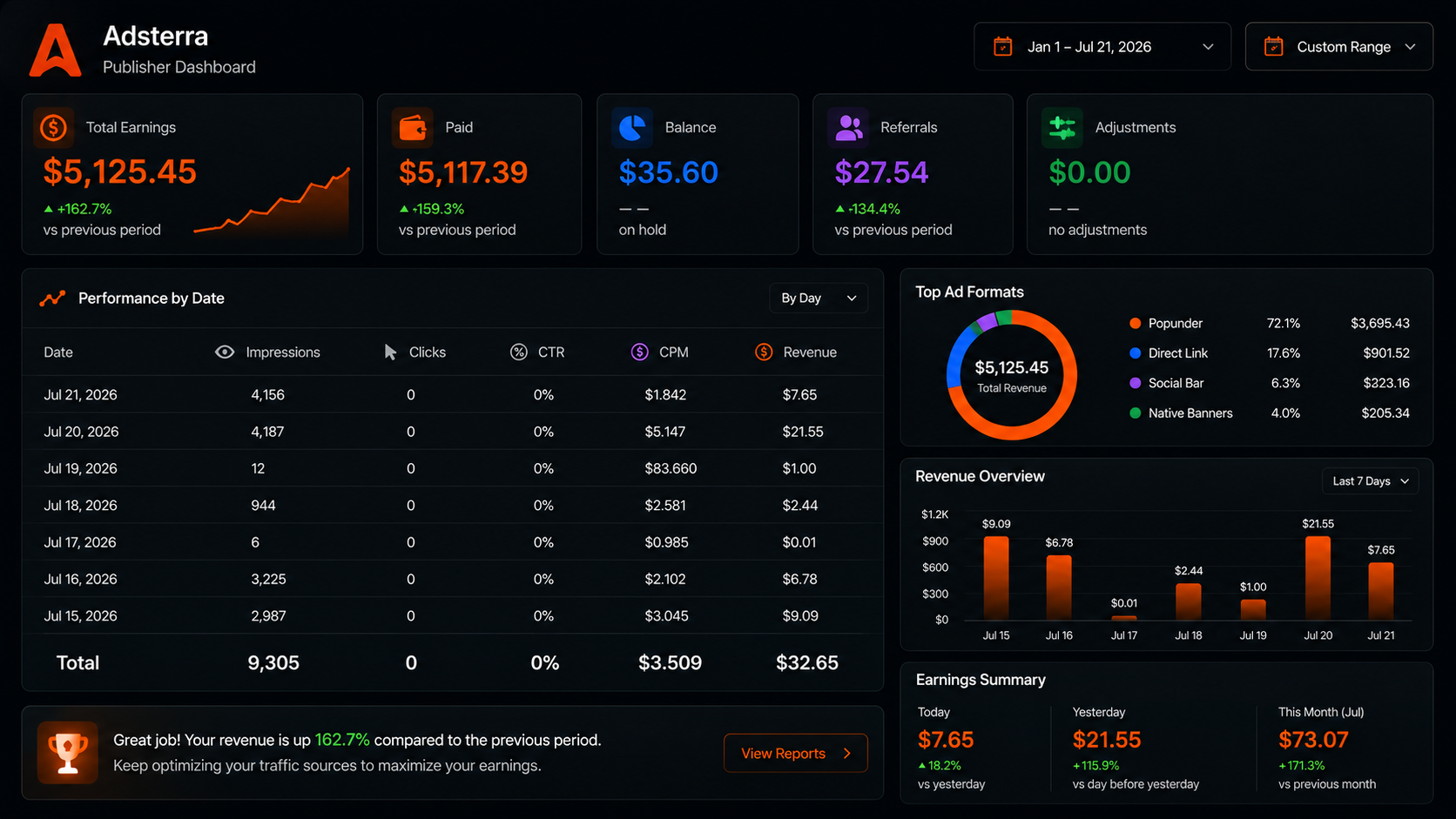This screenshot has width=1456, height=819.
Task: Select the Paid wallet icon
Action: 413,128
